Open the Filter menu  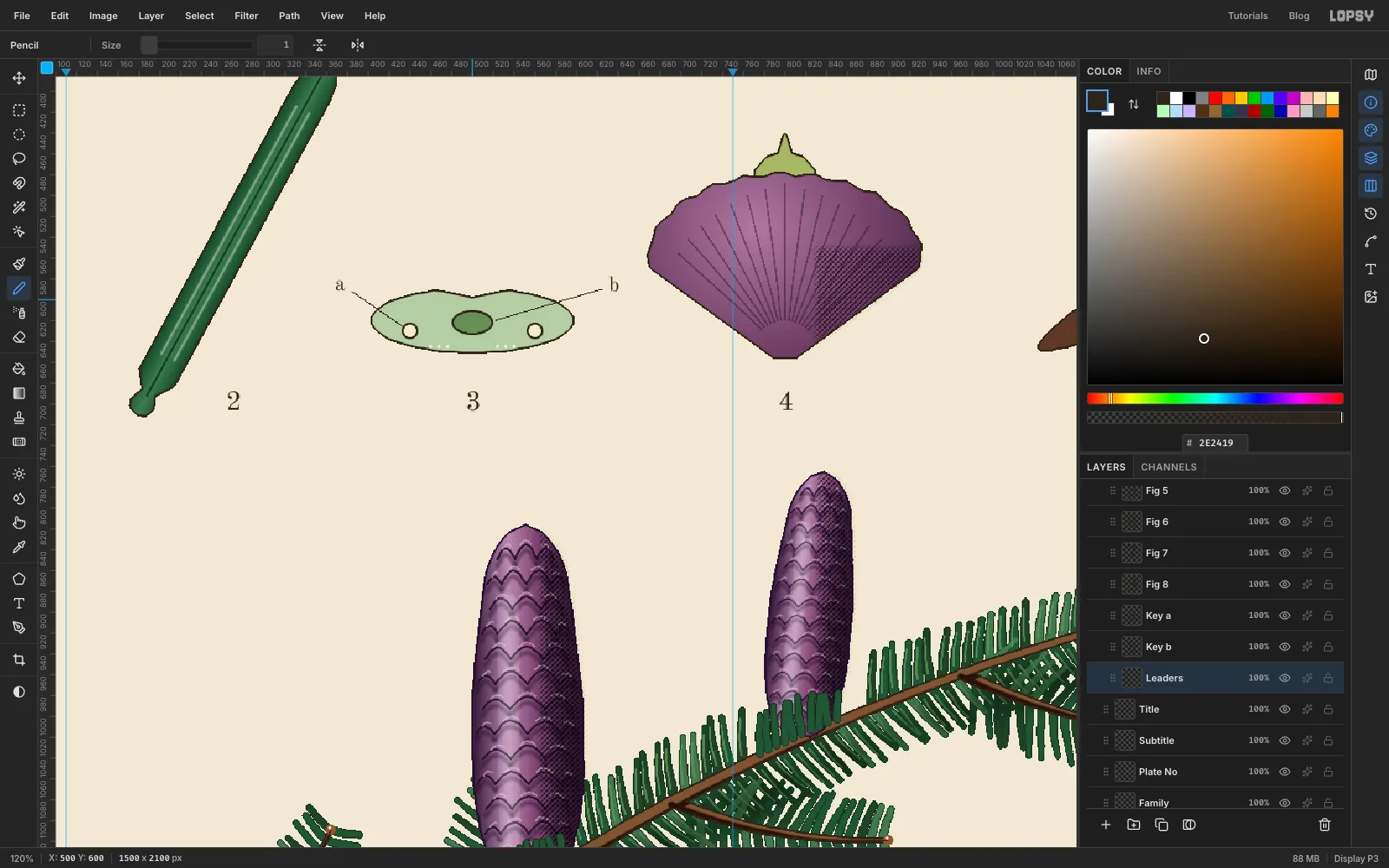point(247,16)
